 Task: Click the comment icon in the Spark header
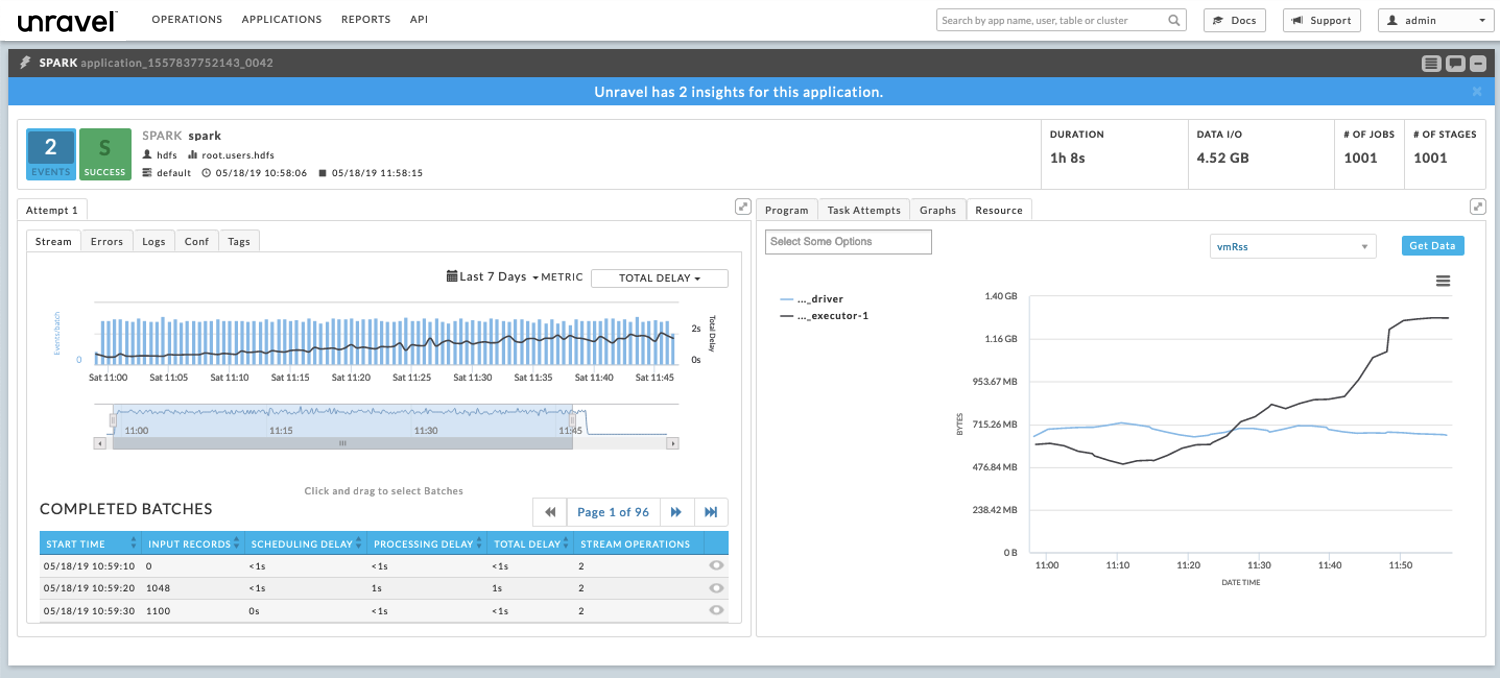pos(1455,63)
